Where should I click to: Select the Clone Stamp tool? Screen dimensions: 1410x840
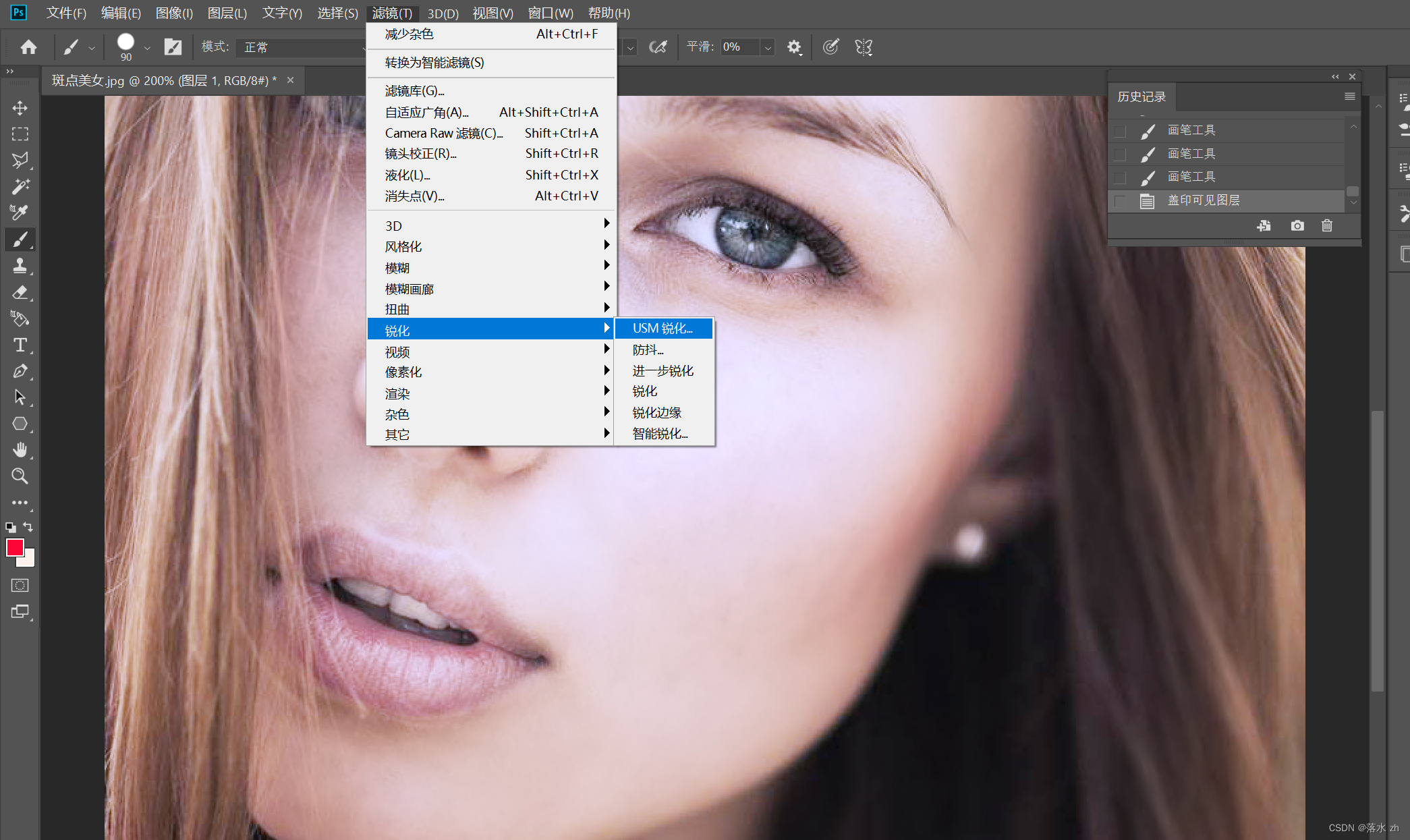point(20,266)
